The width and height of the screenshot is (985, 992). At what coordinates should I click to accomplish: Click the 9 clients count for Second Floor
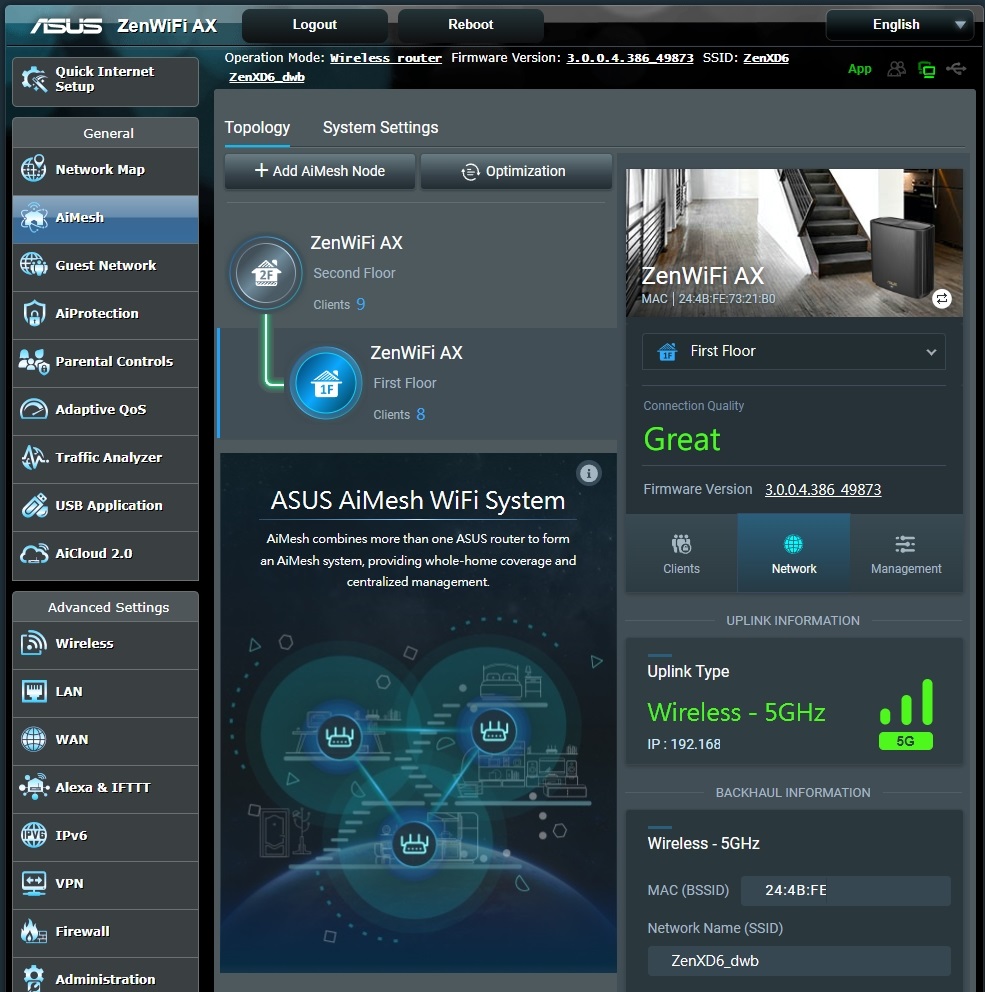361,304
